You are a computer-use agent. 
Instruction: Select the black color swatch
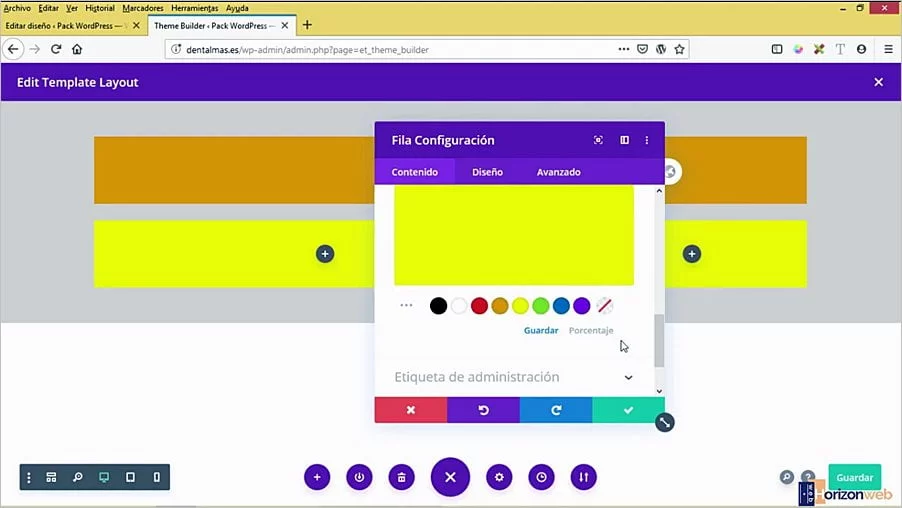tap(438, 306)
